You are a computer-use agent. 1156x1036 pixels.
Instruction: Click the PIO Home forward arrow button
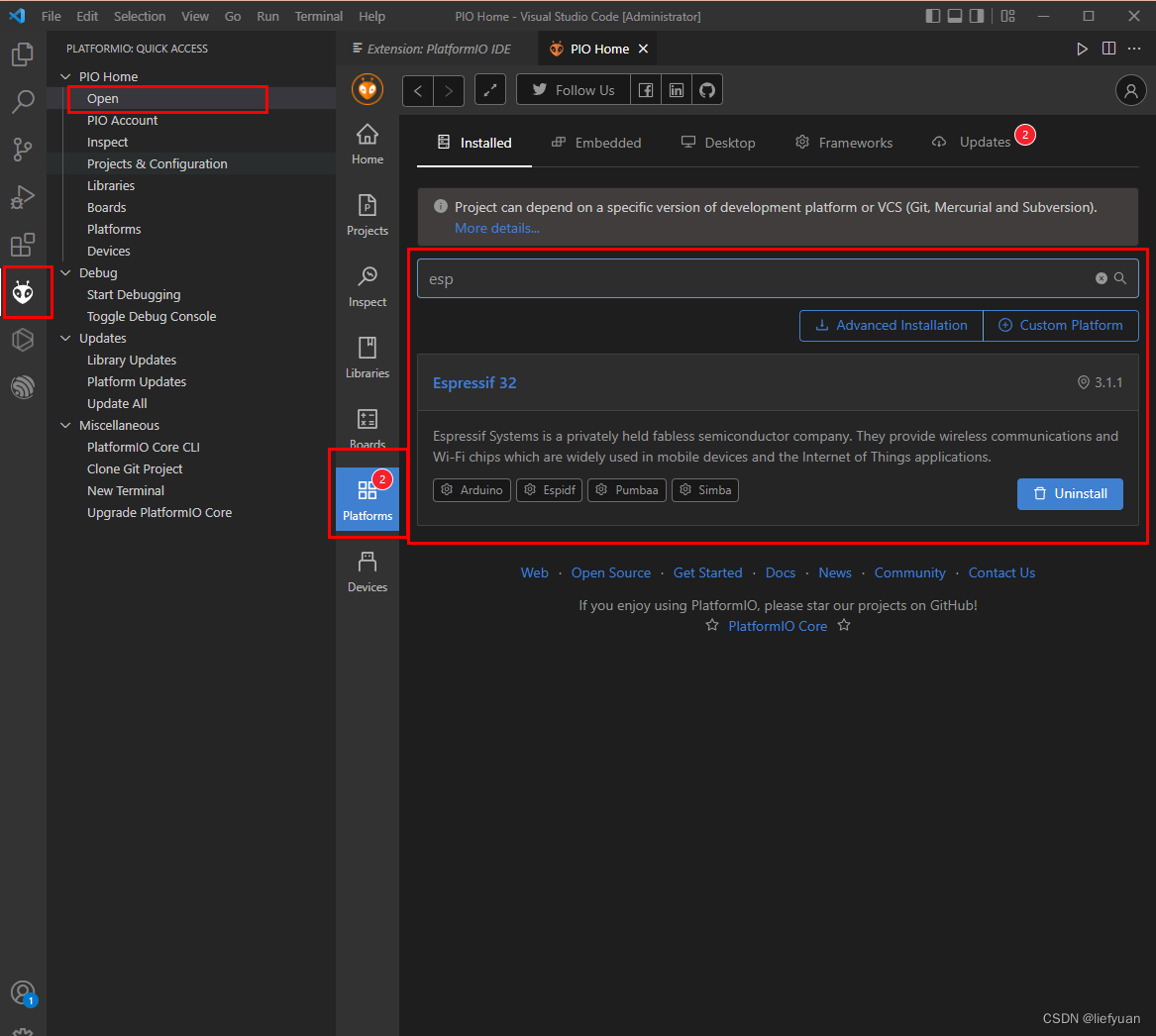pyautogui.click(x=449, y=91)
